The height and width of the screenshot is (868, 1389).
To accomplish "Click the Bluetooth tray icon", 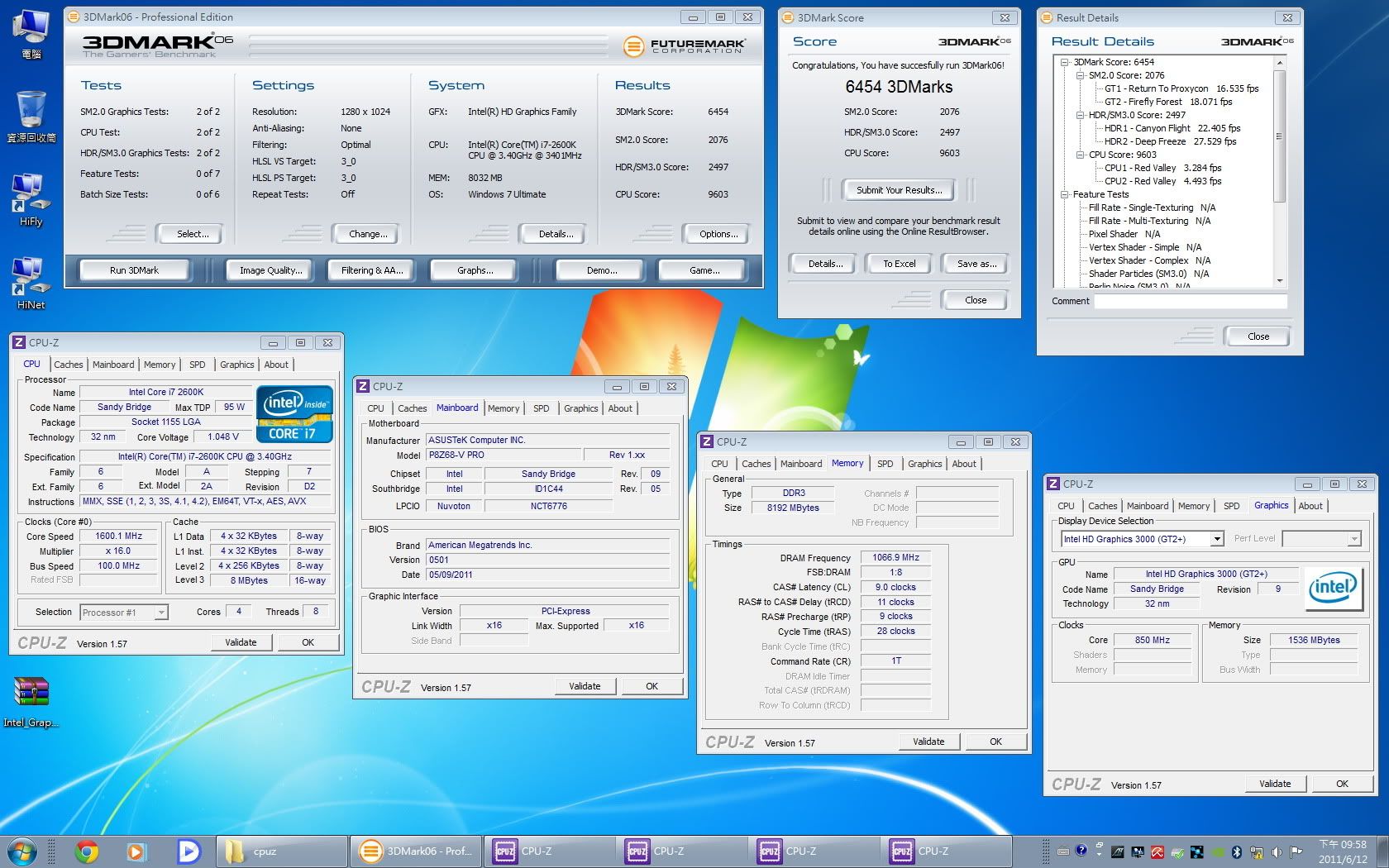I will click(1237, 851).
